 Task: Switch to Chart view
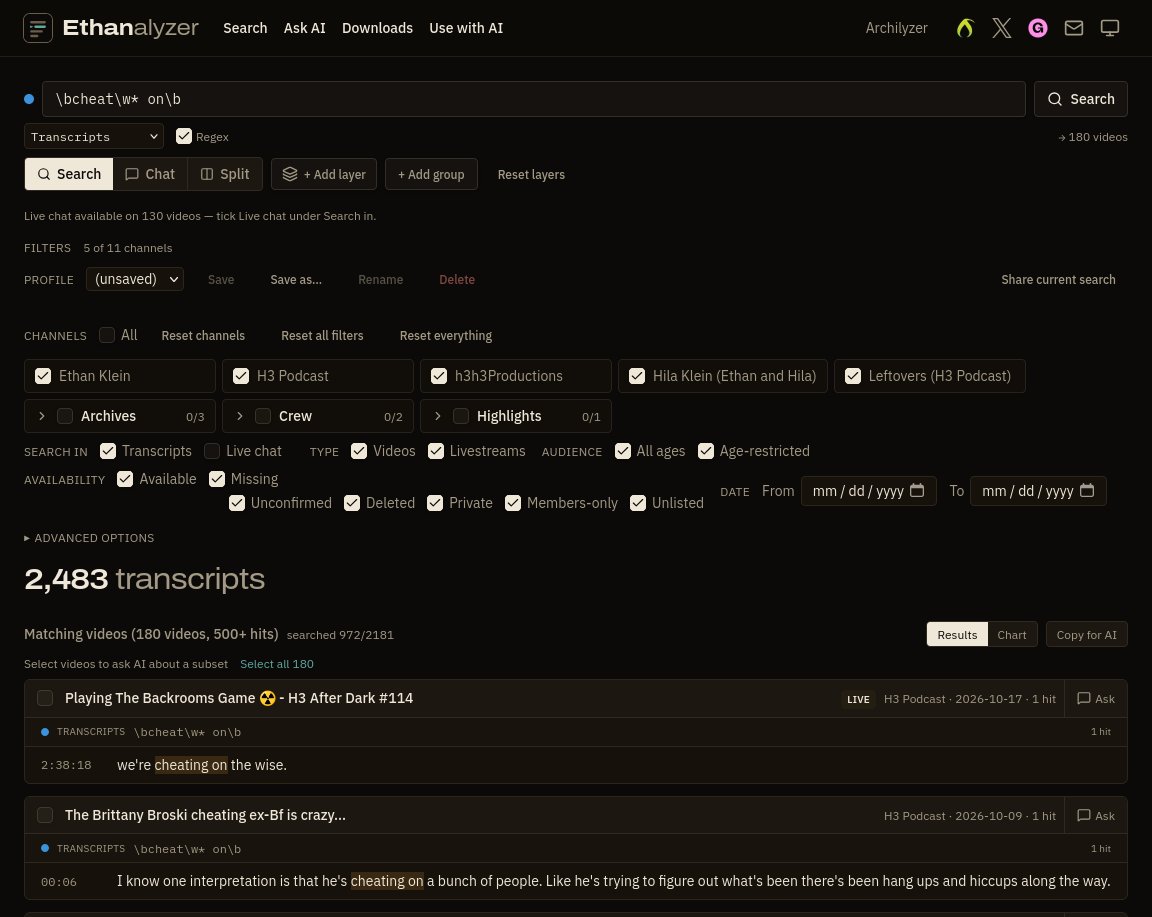tap(1012, 635)
